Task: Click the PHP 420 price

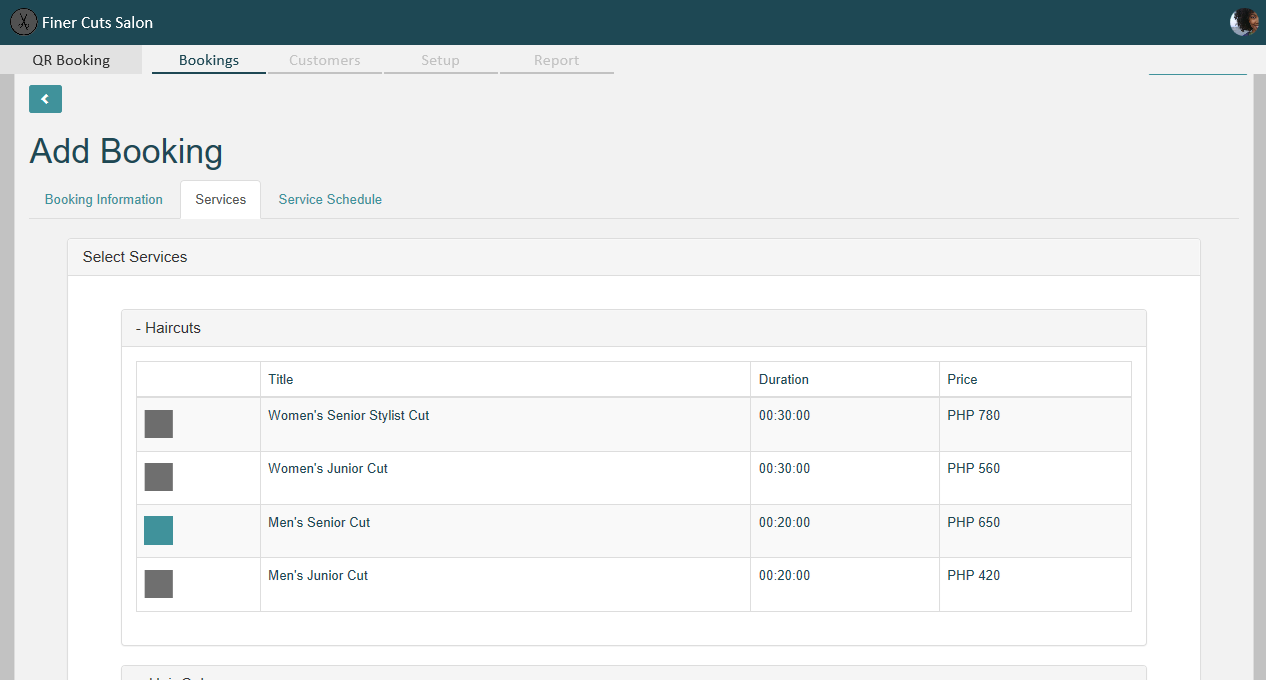Action: pos(974,575)
